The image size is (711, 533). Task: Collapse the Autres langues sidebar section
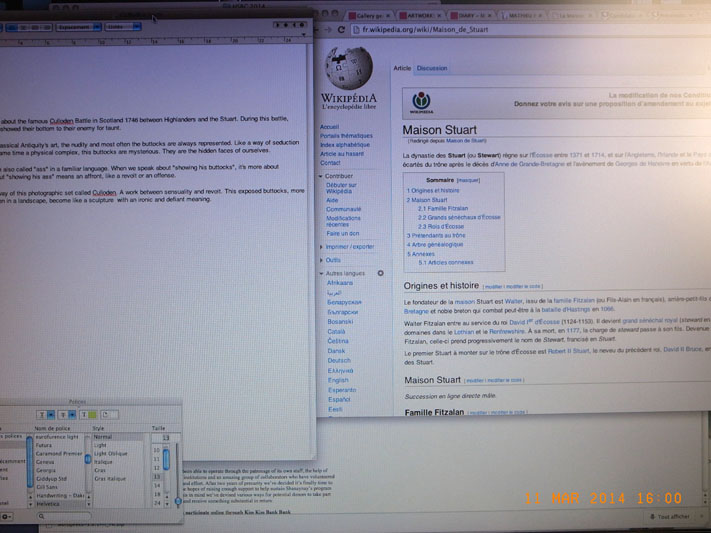pyautogui.click(x=342, y=274)
